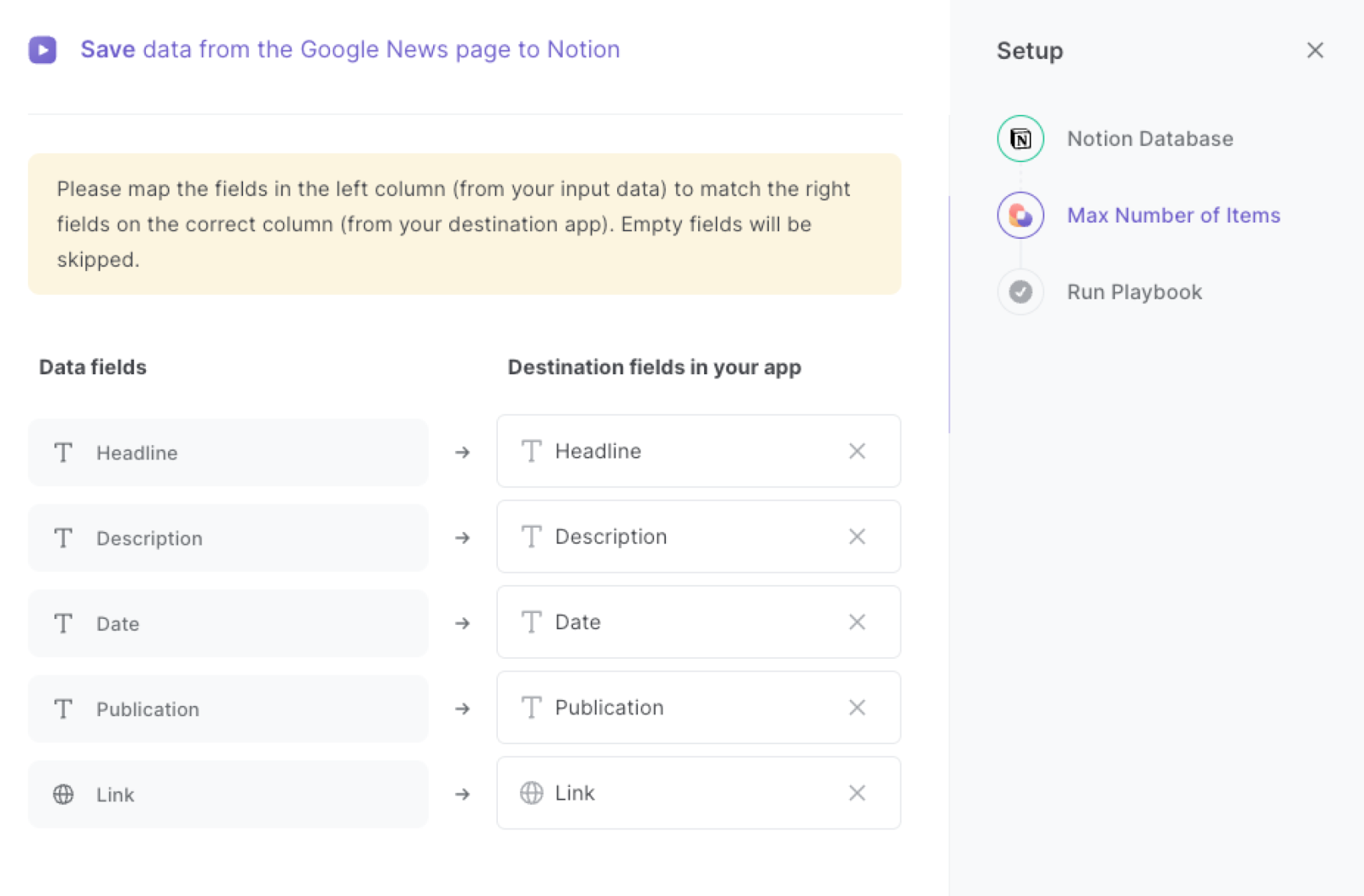Open the playbook title link
The height and width of the screenshot is (896, 1364).
350,49
